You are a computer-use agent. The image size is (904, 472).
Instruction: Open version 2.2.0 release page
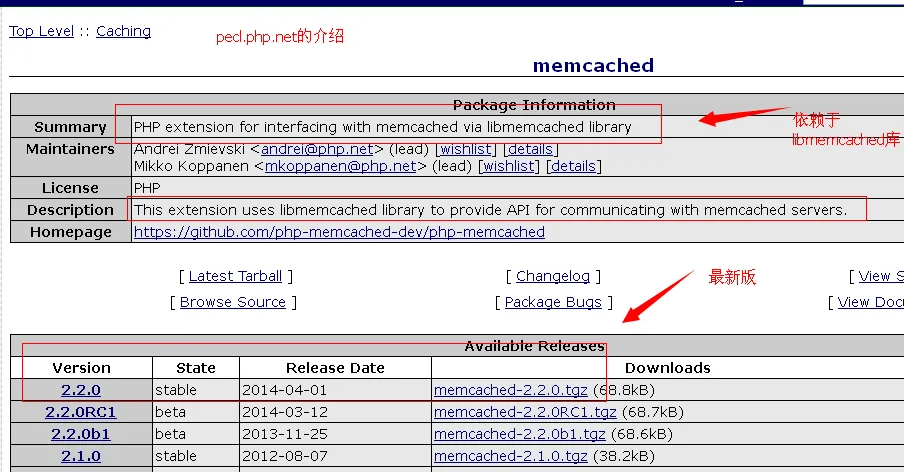(x=81, y=390)
